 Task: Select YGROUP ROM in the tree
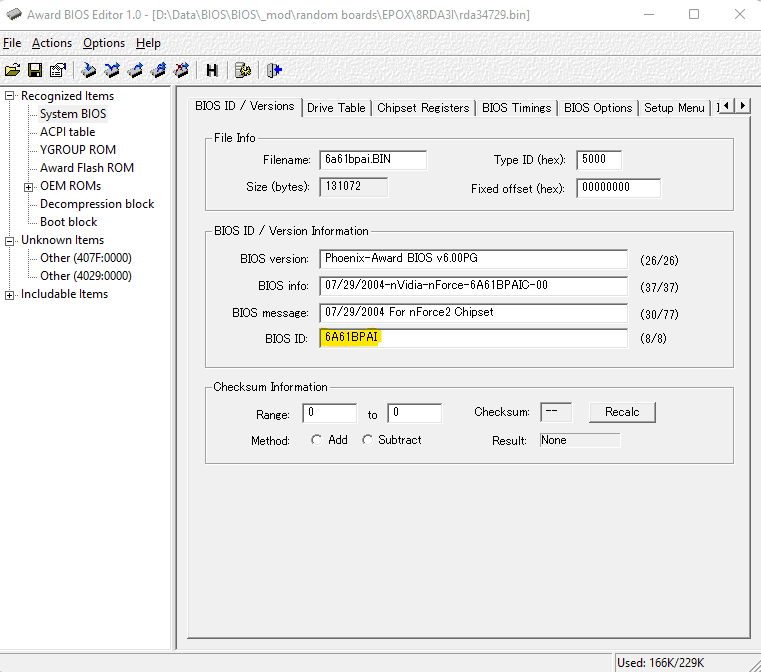click(x=78, y=150)
